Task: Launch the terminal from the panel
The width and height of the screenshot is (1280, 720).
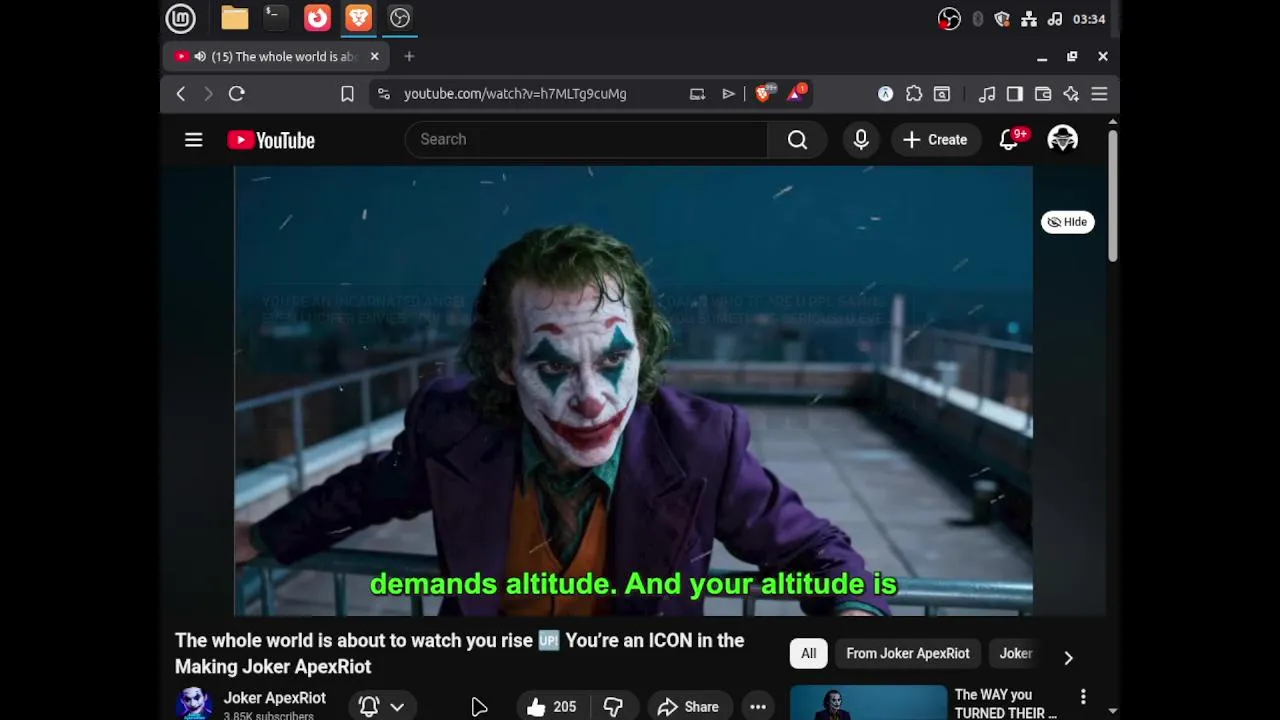Action: point(275,18)
